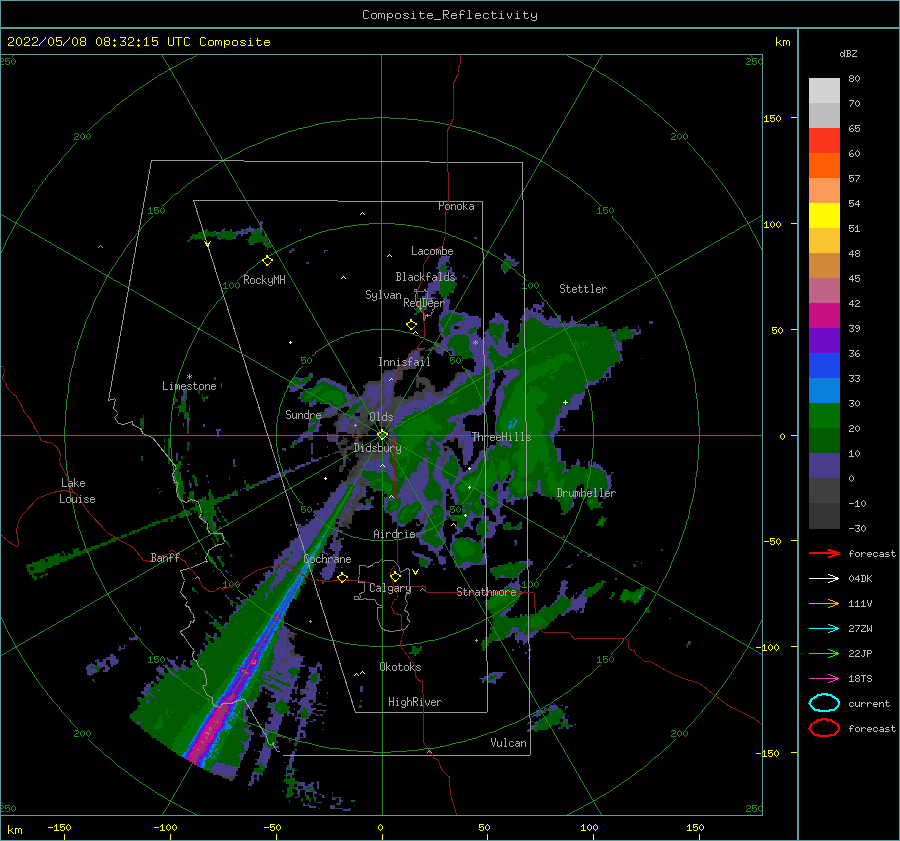900x841 pixels.
Task: Click the dBZ legend heading
Action: (x=848, y=54)
